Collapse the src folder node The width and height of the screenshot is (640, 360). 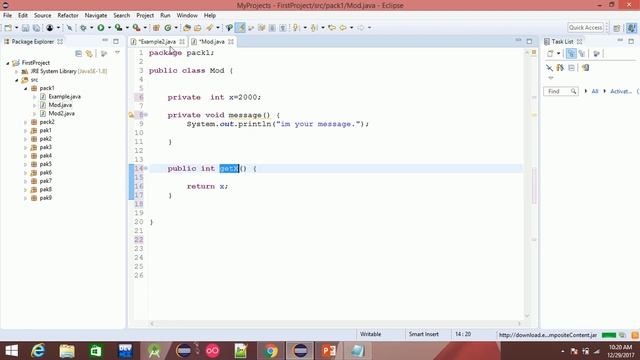point(16,80)
